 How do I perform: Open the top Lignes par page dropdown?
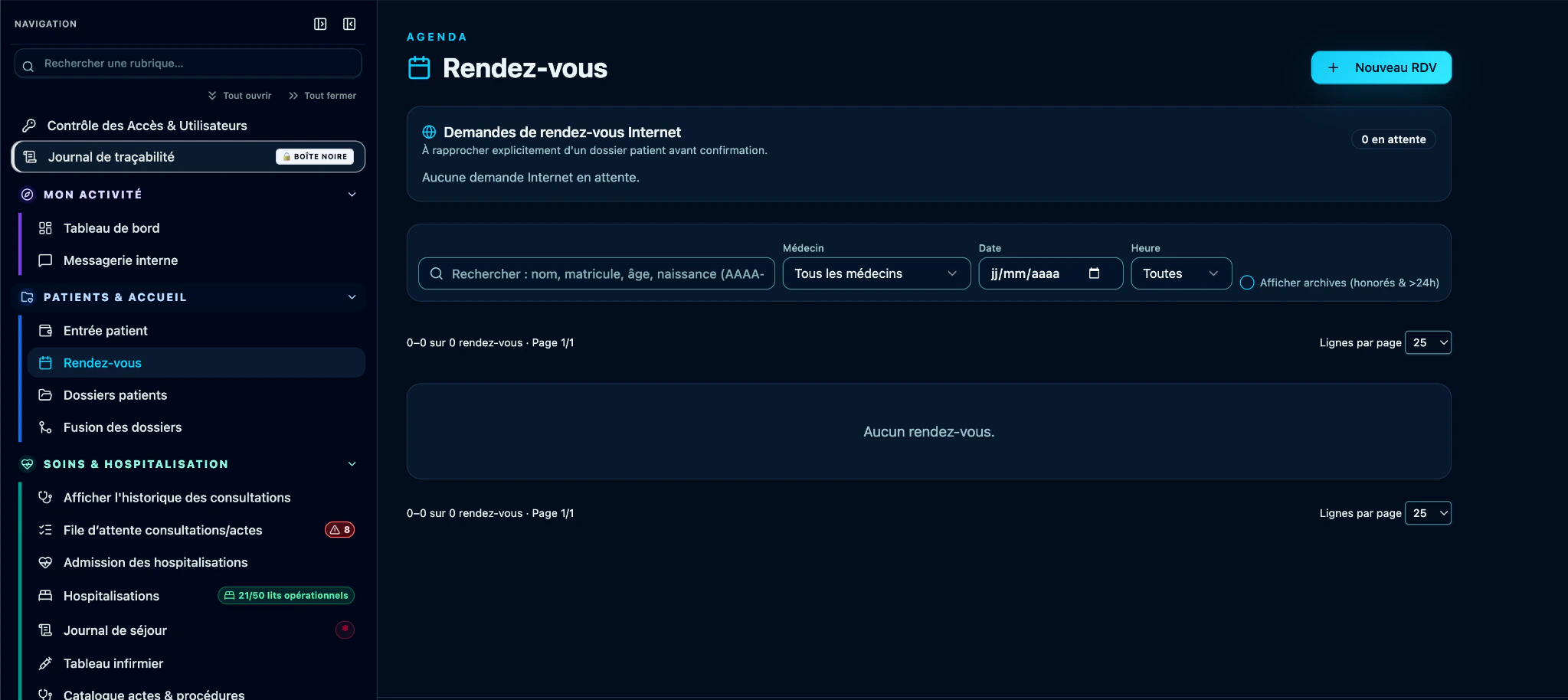(1428, 342)
